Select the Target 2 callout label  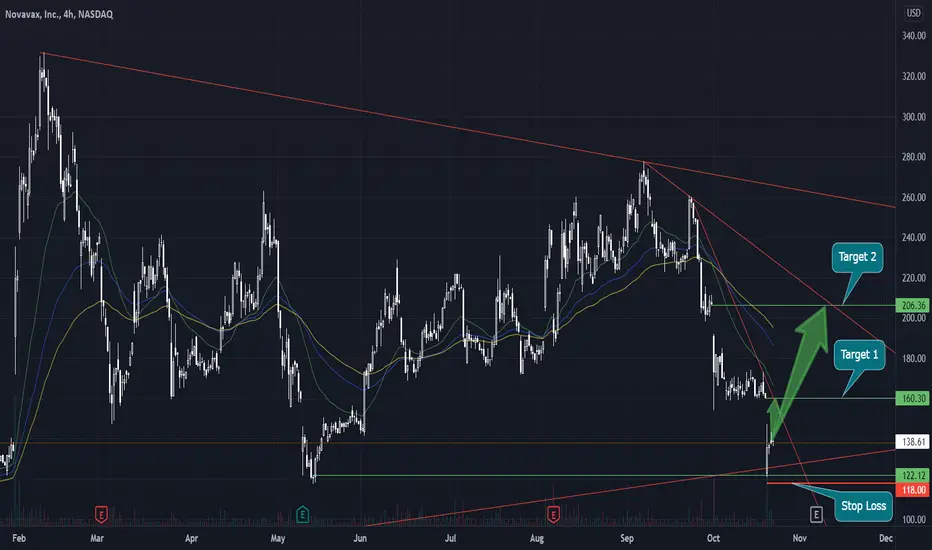(857, 257)
